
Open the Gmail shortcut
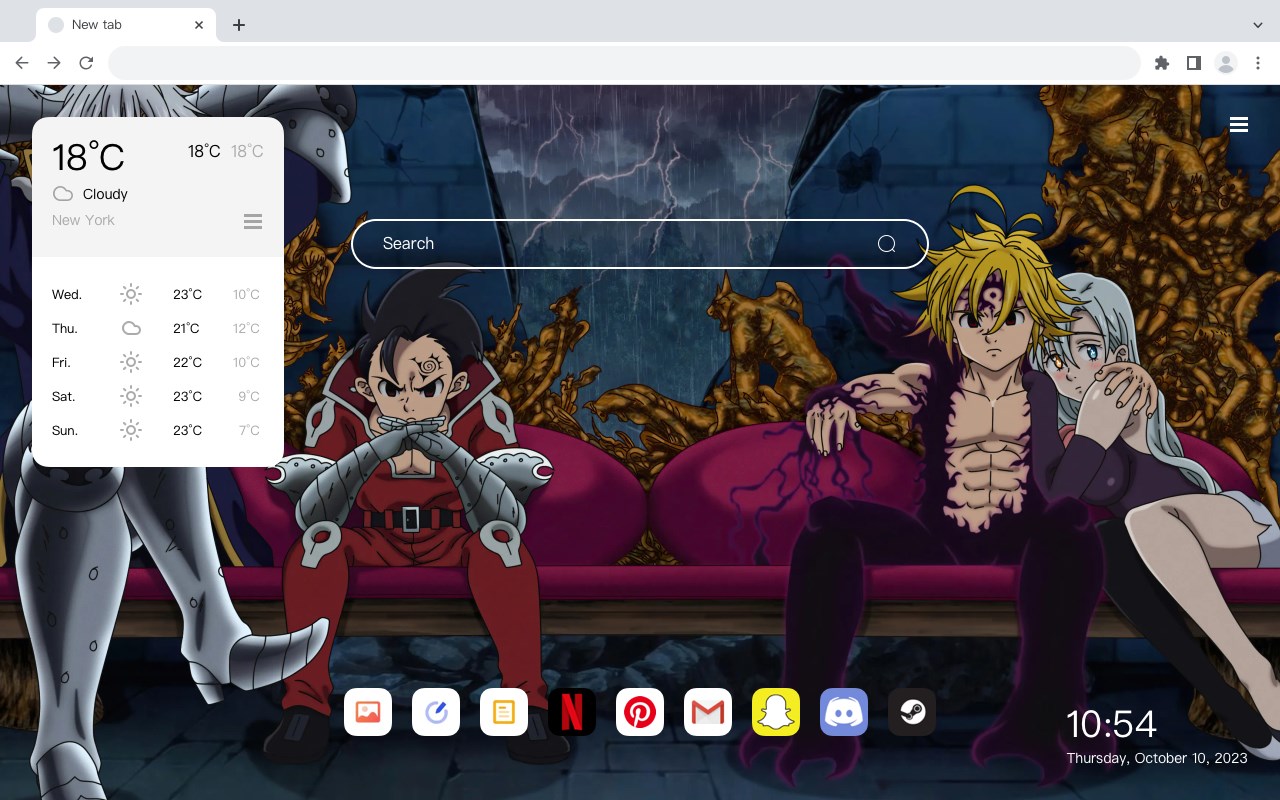708,712
